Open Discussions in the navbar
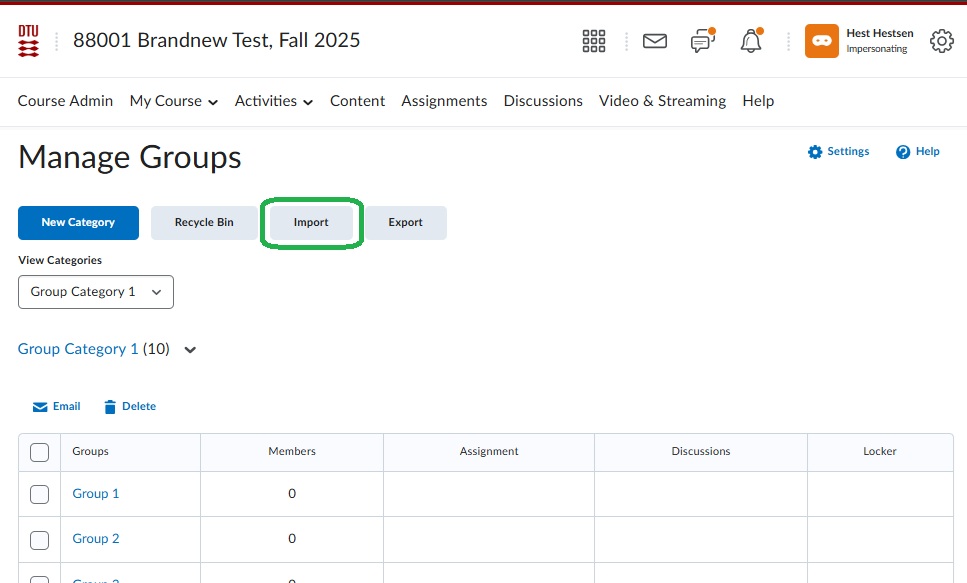Screen dimensions: 967x583 (x=543, y=101)
